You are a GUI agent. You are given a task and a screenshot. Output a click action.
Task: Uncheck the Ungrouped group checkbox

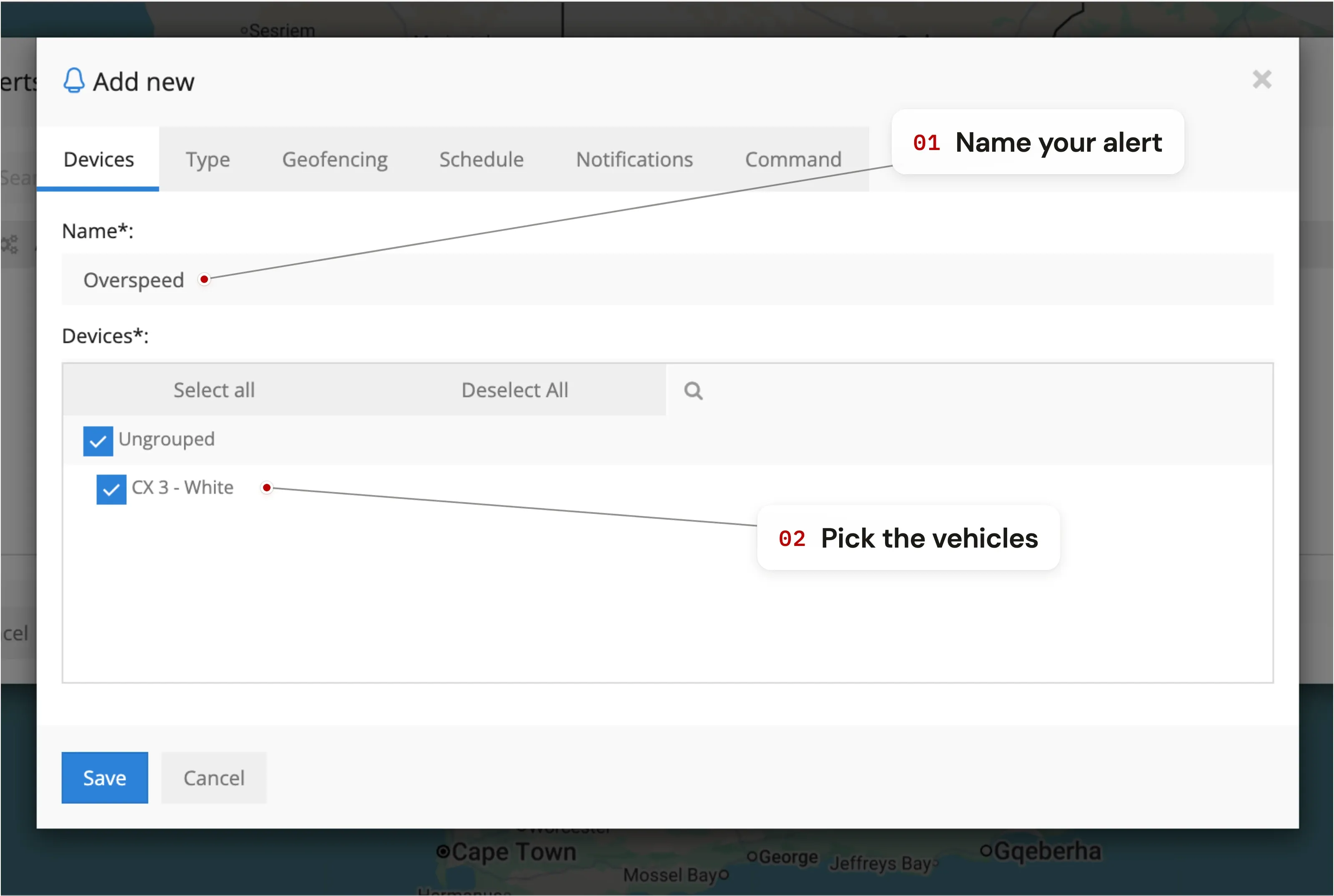(98, 441)
